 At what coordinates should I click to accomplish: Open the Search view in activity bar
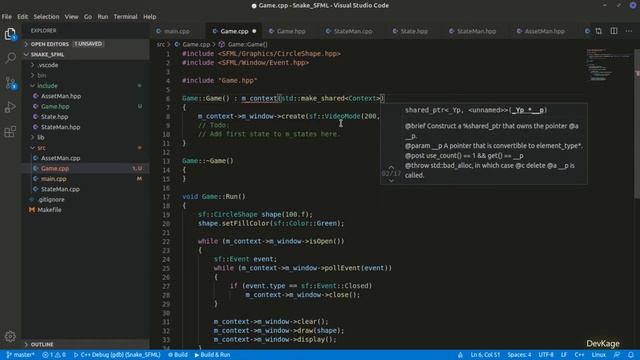coord(10,58)
